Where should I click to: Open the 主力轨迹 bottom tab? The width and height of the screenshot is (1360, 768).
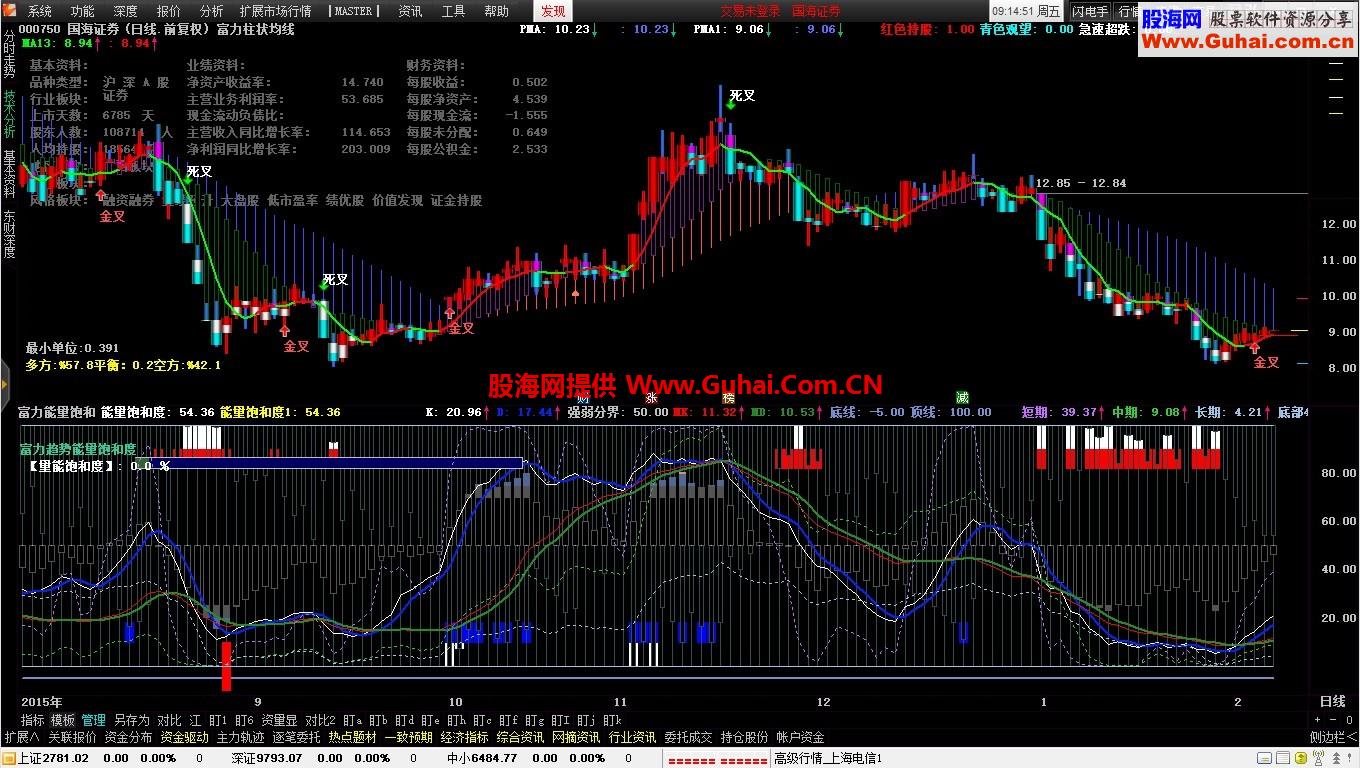[240, 737]
